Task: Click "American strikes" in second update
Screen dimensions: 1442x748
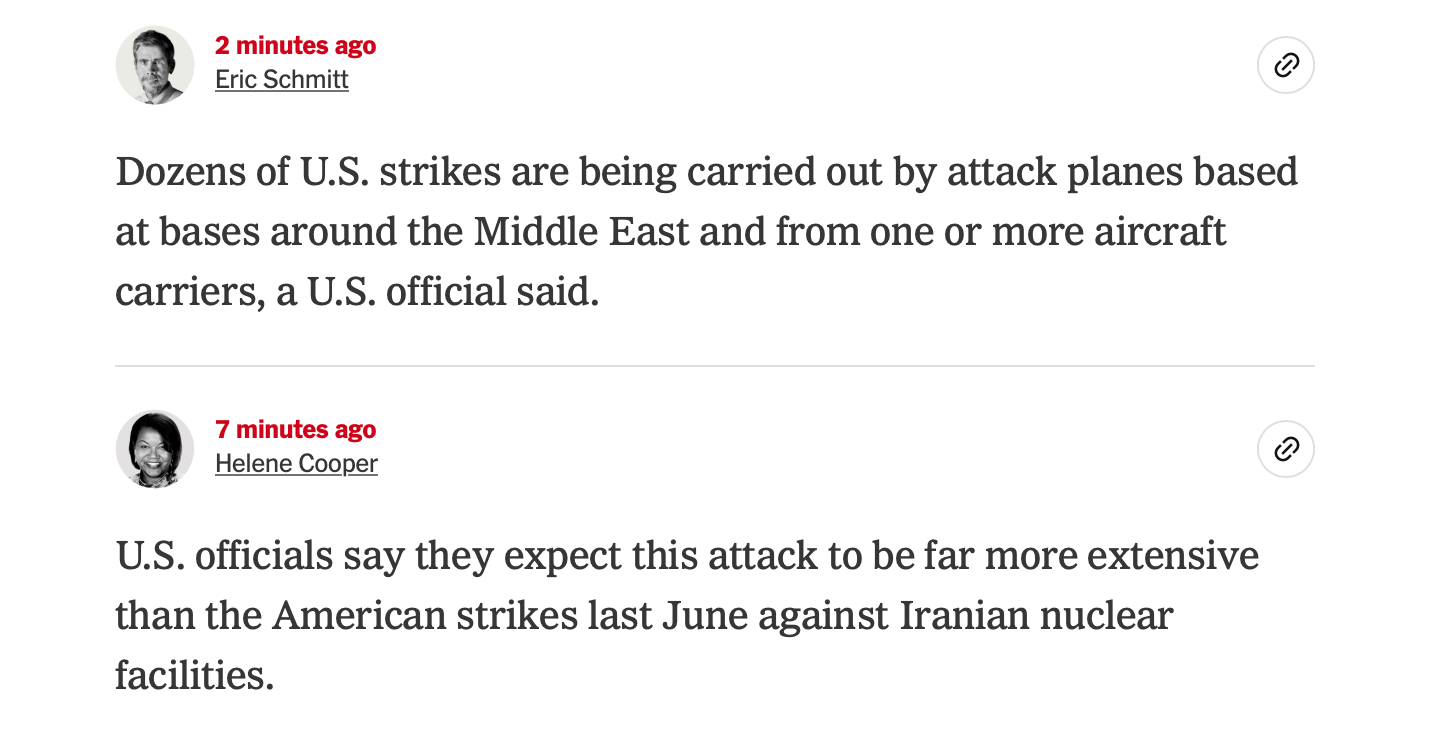Action: [x=424, y=615]
